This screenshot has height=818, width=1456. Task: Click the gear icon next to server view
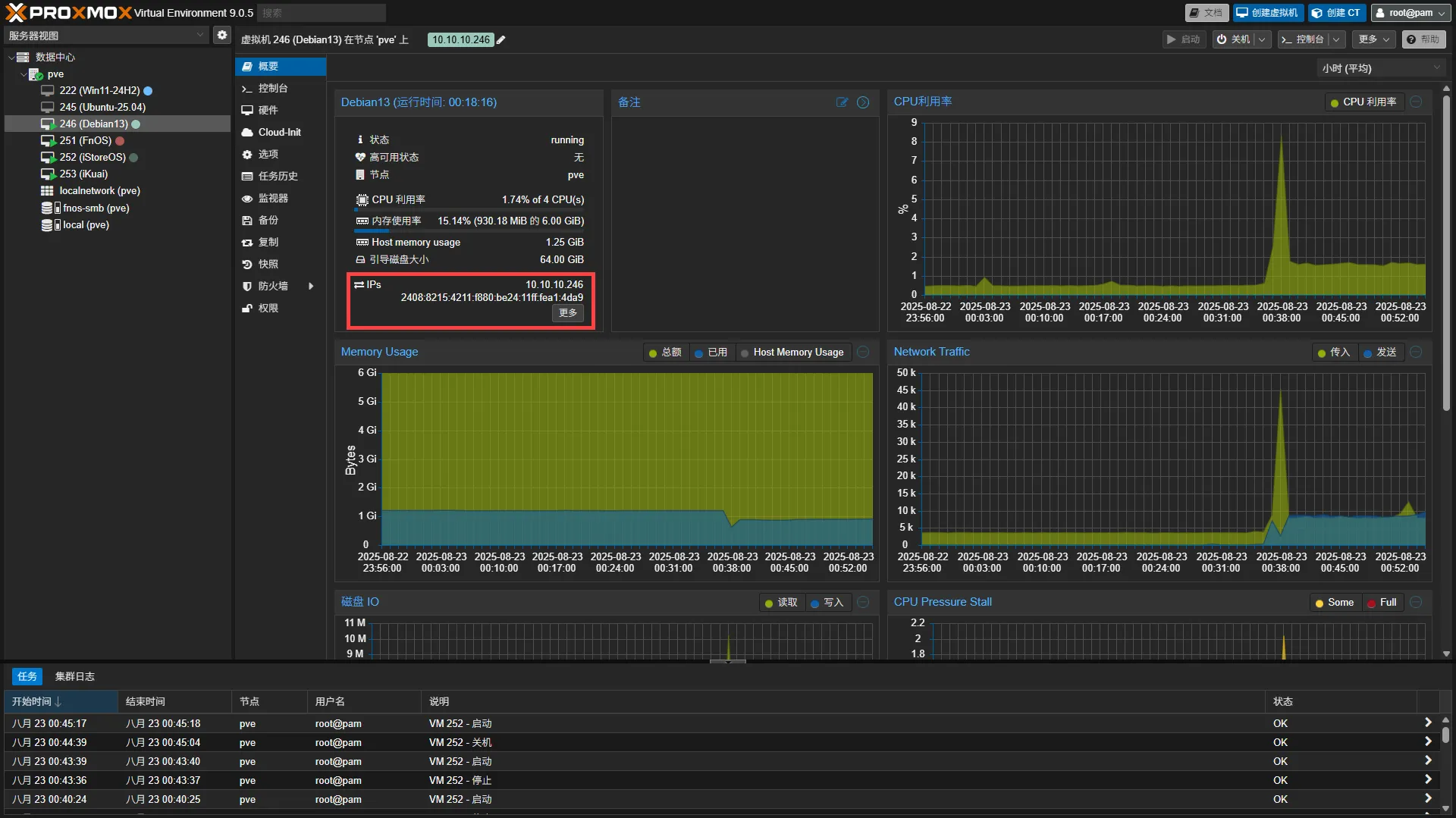tap(221, 35)
